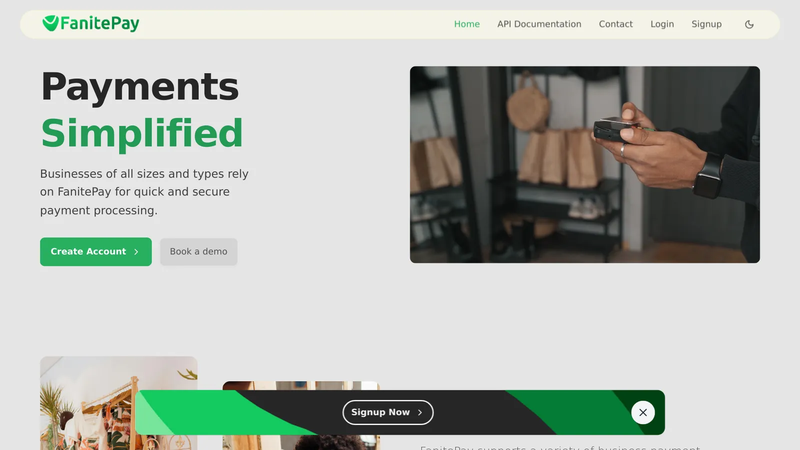
Task: Click the Book a demo button
Action: click(198, 252)
